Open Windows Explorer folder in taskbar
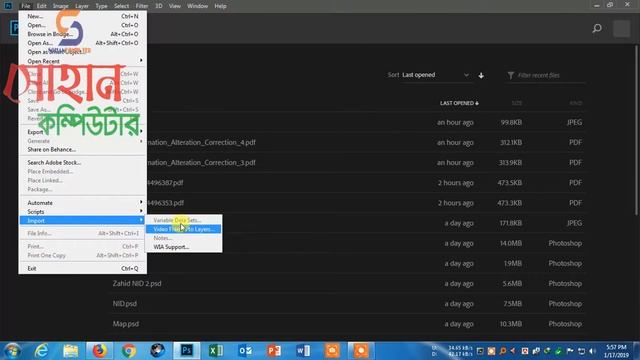Screen dimensions: 640x360 point(71,351)
